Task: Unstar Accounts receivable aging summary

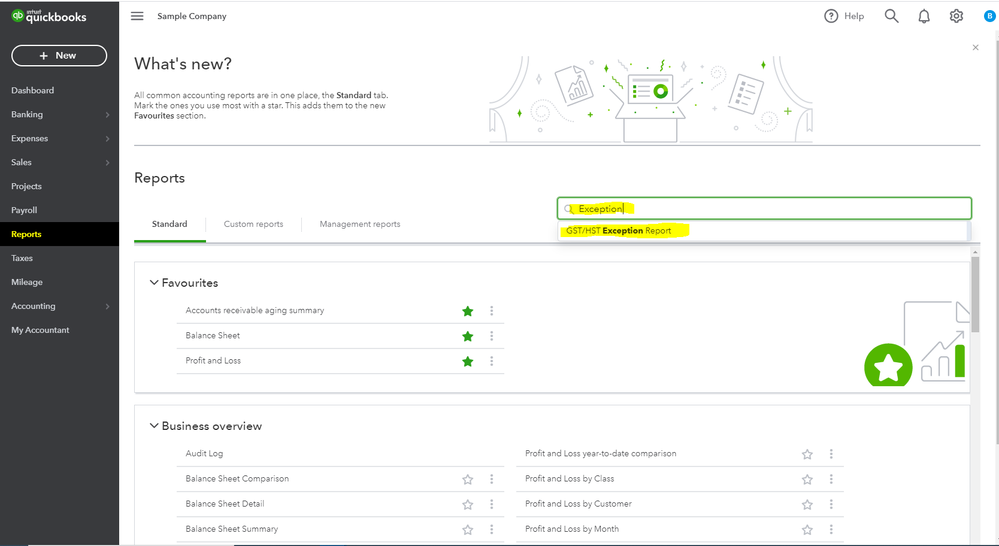Action: (467, 311)
